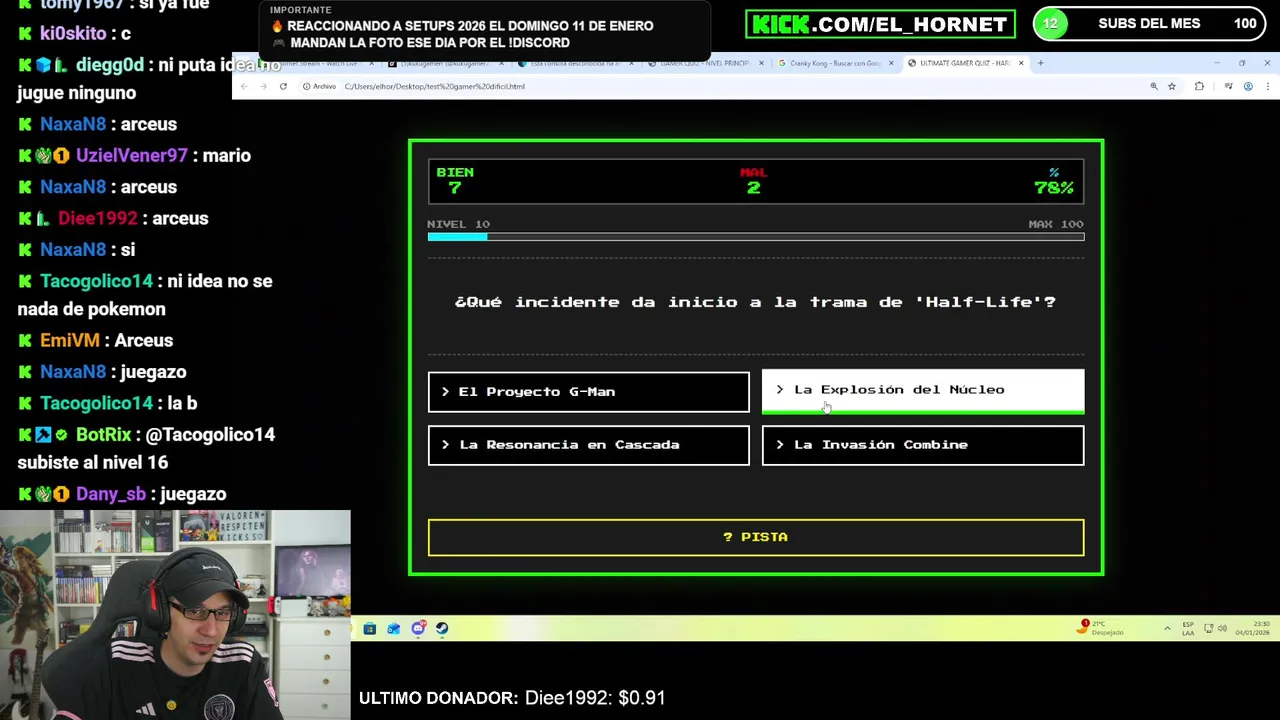Open Outlook from the taskbar

393,628
